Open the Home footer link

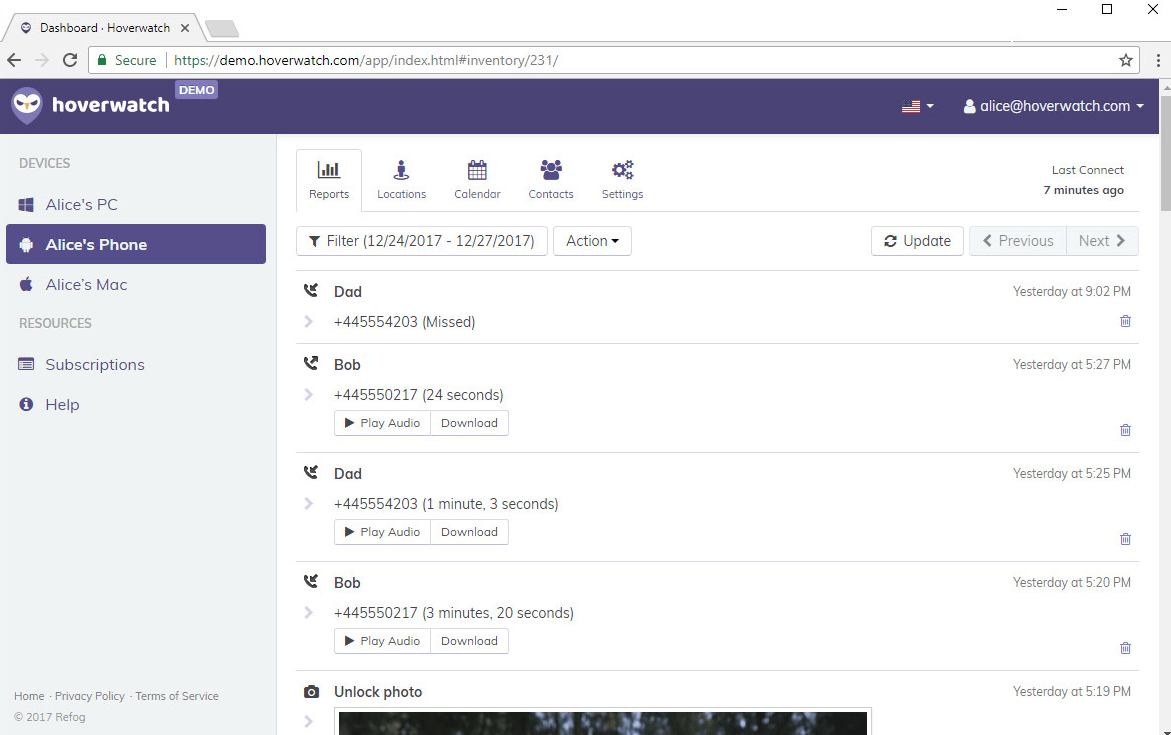(x=29, y=696)
